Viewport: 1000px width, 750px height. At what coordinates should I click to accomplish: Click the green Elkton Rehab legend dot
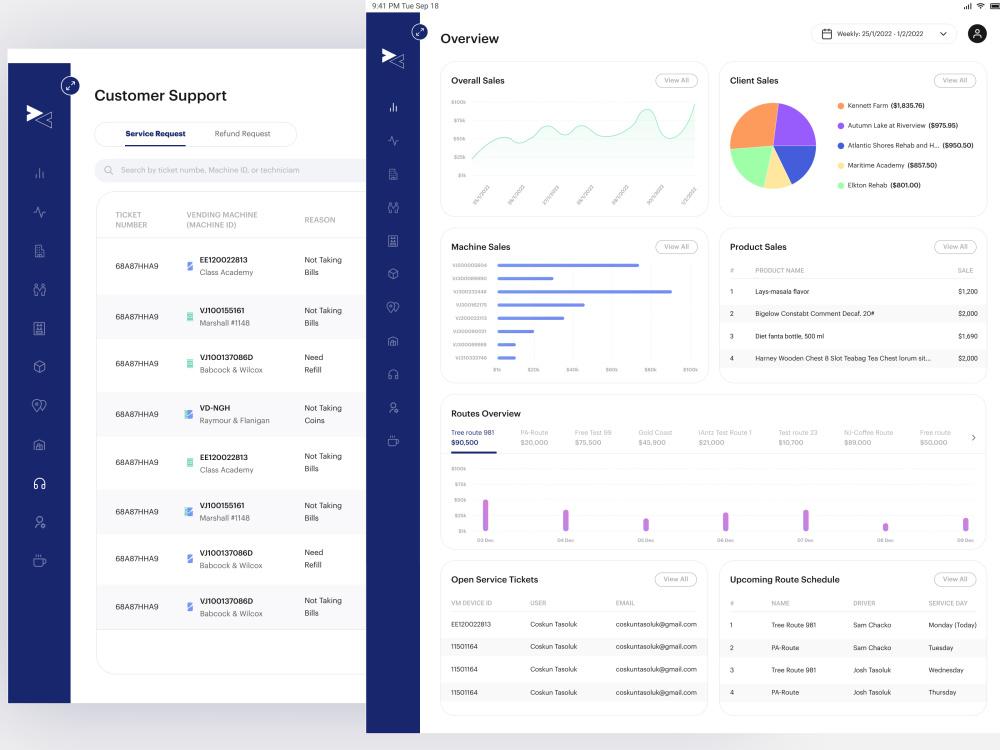(841, 186)
